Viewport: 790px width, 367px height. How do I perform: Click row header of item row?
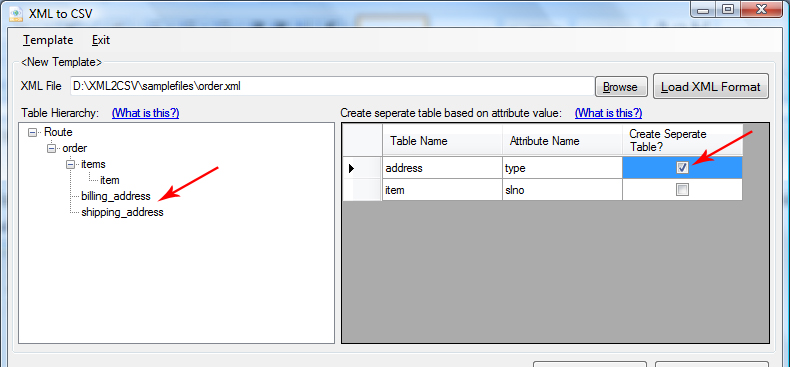click(362, 190)
